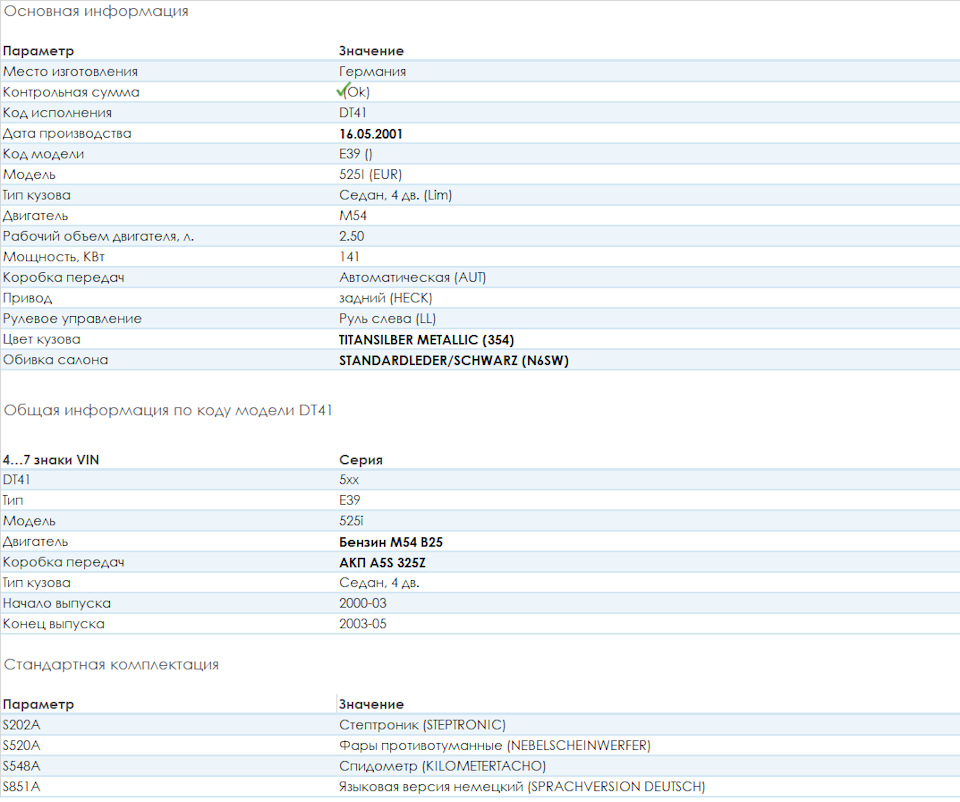Click production start value 2000-03
This screenshot has width=960, height=802.
tap(362, 604)
